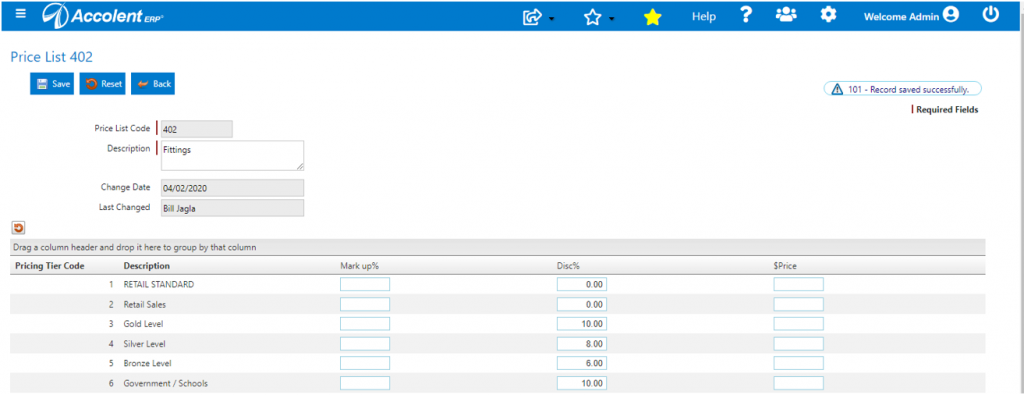The height and width of the screenshot is (395, 1024).
Task: Click the Save button
Action: pos(52,84)
